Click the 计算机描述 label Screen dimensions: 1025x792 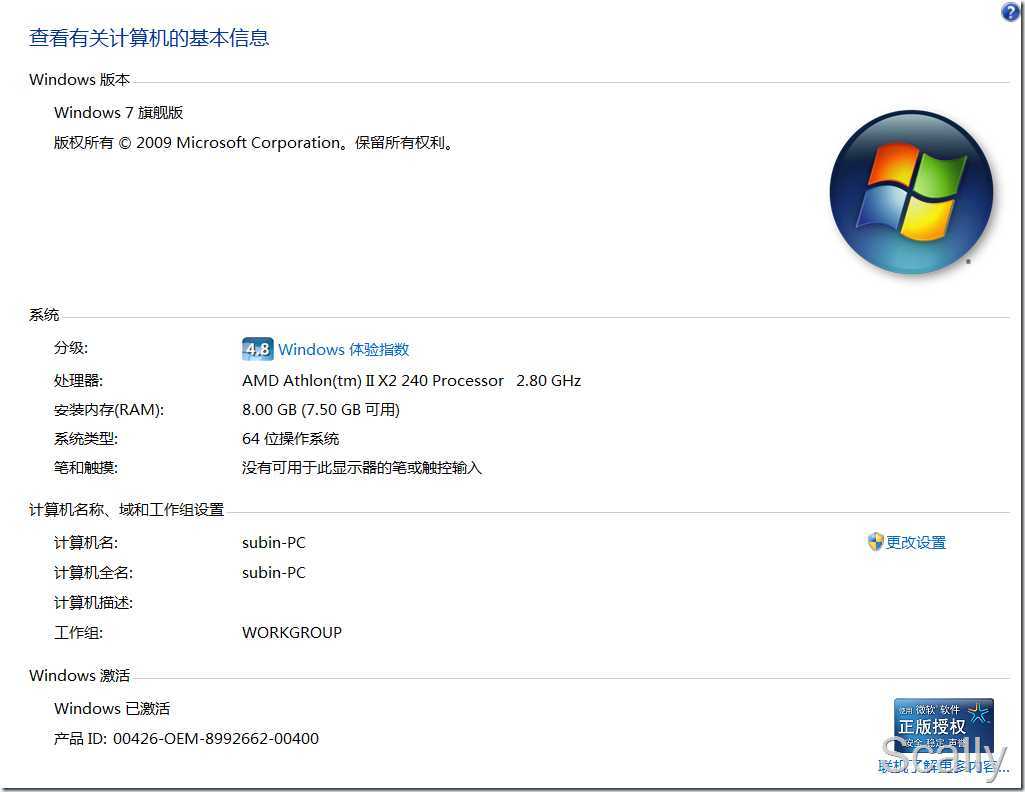point(93,602)
